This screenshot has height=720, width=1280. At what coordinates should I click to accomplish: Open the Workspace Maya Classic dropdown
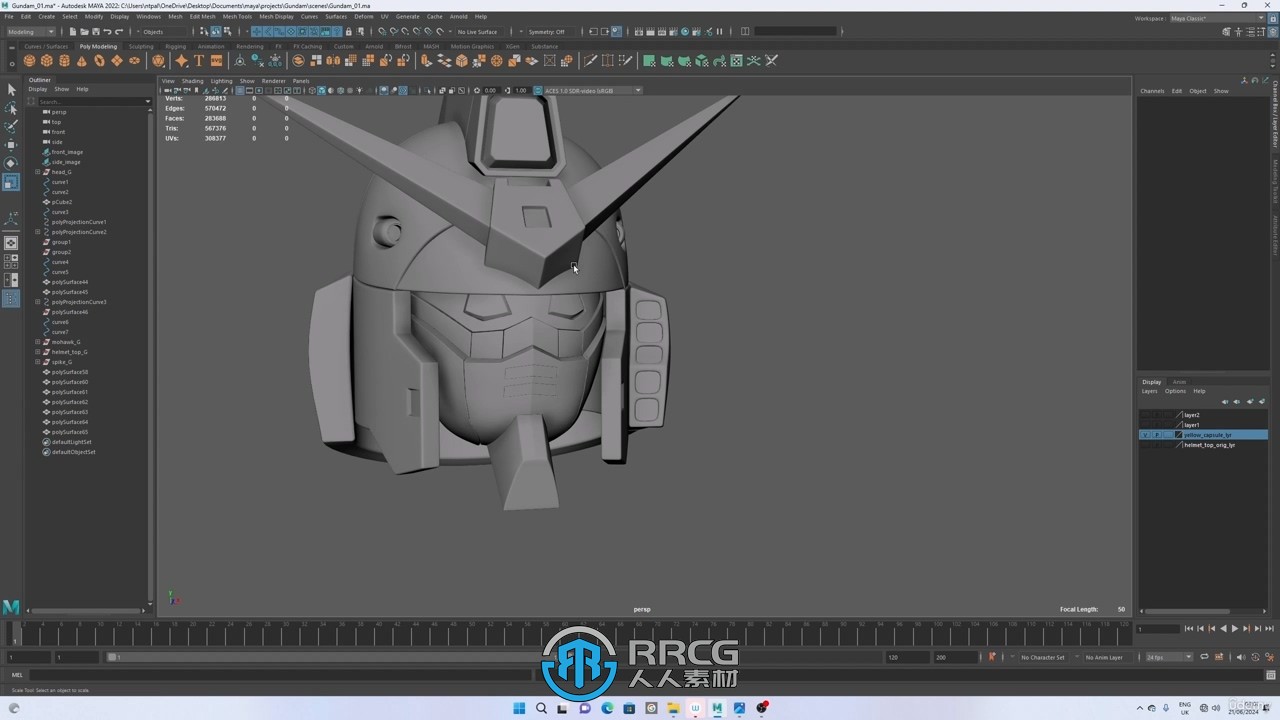click(1217, 18)
